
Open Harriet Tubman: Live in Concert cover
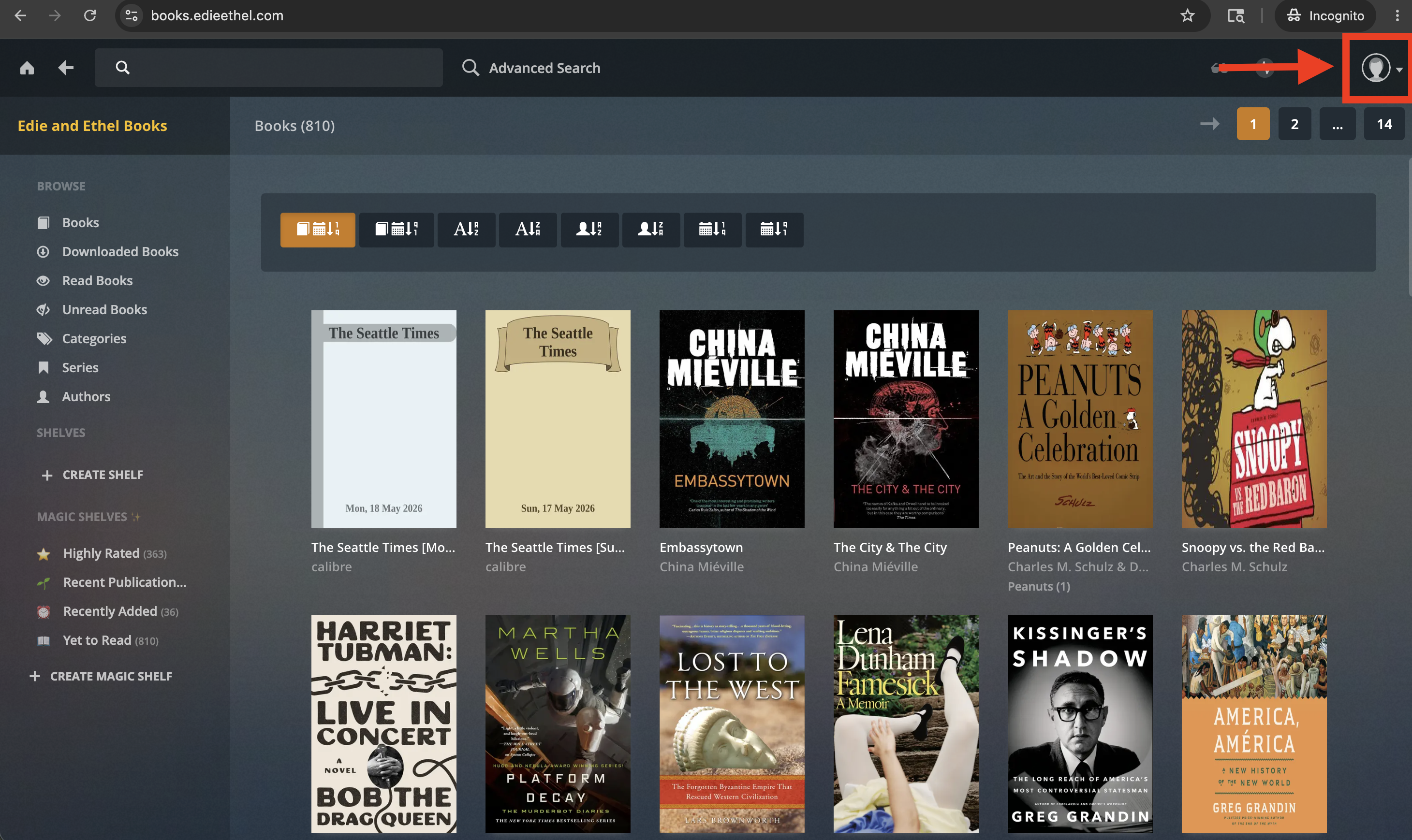click(x=384, y=724)
